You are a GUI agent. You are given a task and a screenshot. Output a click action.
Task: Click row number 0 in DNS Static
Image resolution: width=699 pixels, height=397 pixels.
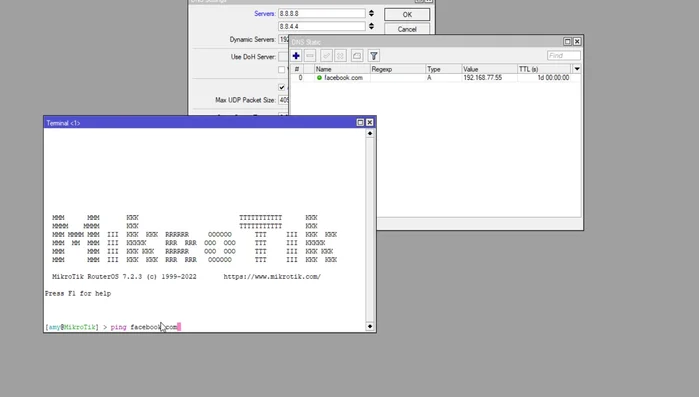pyautogui.click(x=300, y=78)
